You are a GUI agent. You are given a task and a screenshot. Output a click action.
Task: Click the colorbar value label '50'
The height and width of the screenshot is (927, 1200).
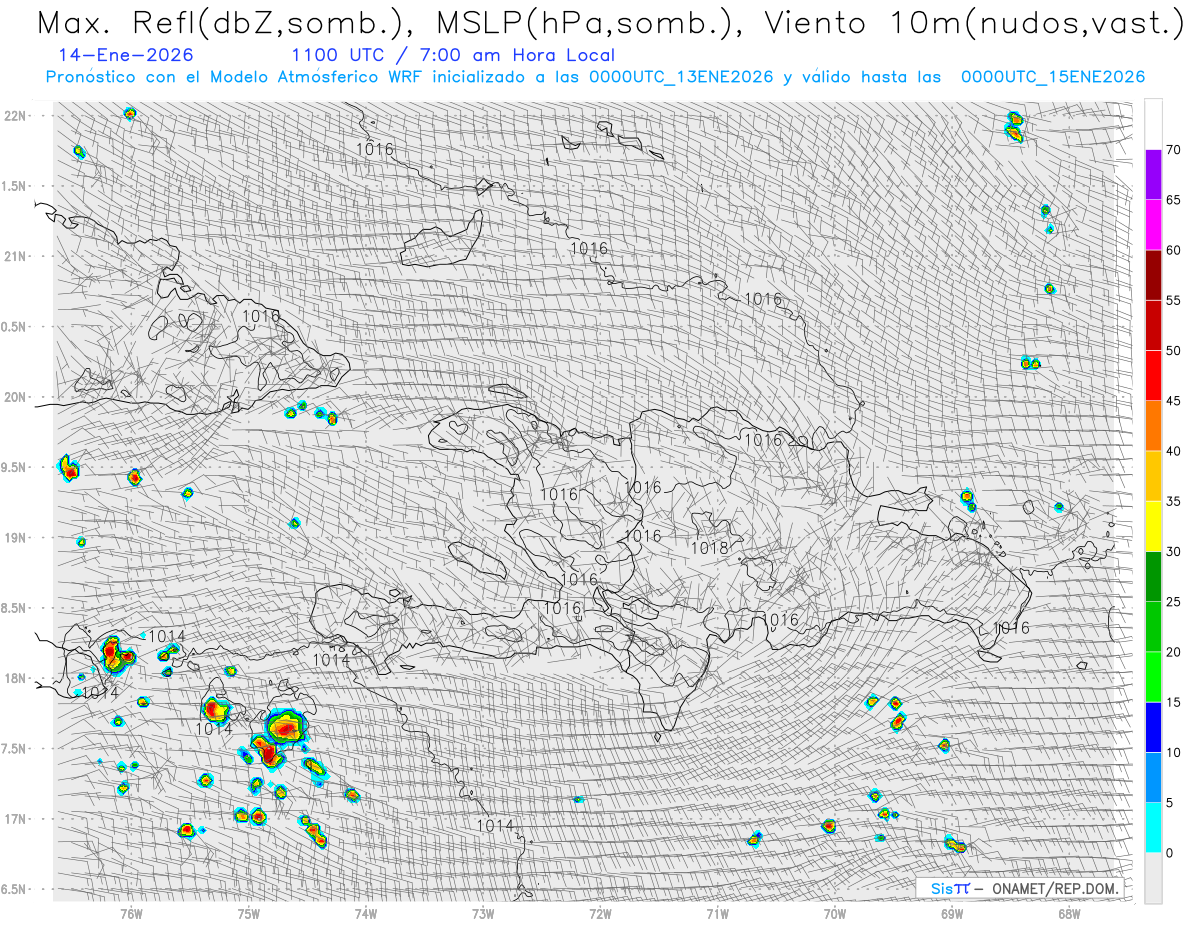1173,351
